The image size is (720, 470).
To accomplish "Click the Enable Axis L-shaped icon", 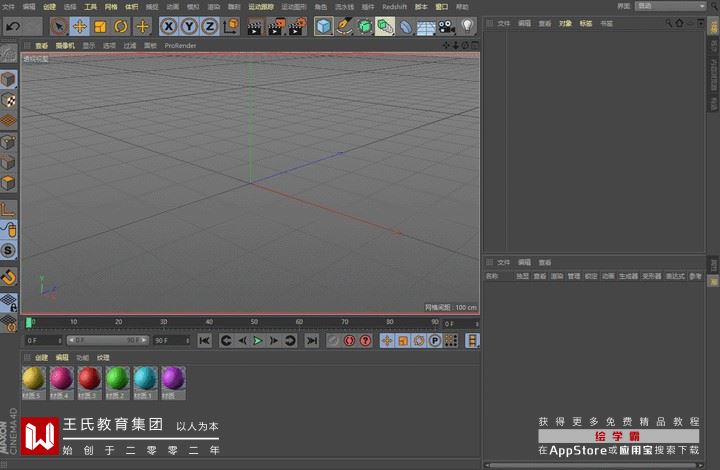I will tap(8, 209).
